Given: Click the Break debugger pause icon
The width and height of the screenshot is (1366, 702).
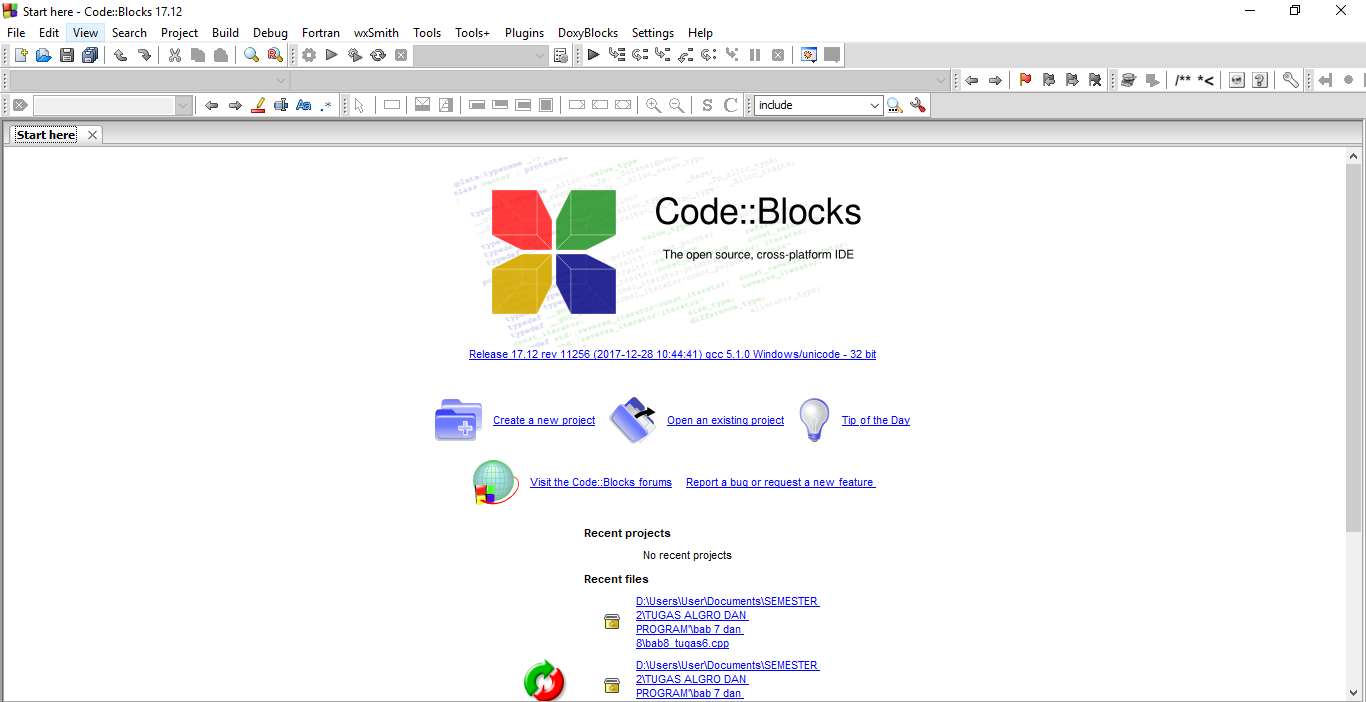Looking at the screenshot, I should coord(755,55).
